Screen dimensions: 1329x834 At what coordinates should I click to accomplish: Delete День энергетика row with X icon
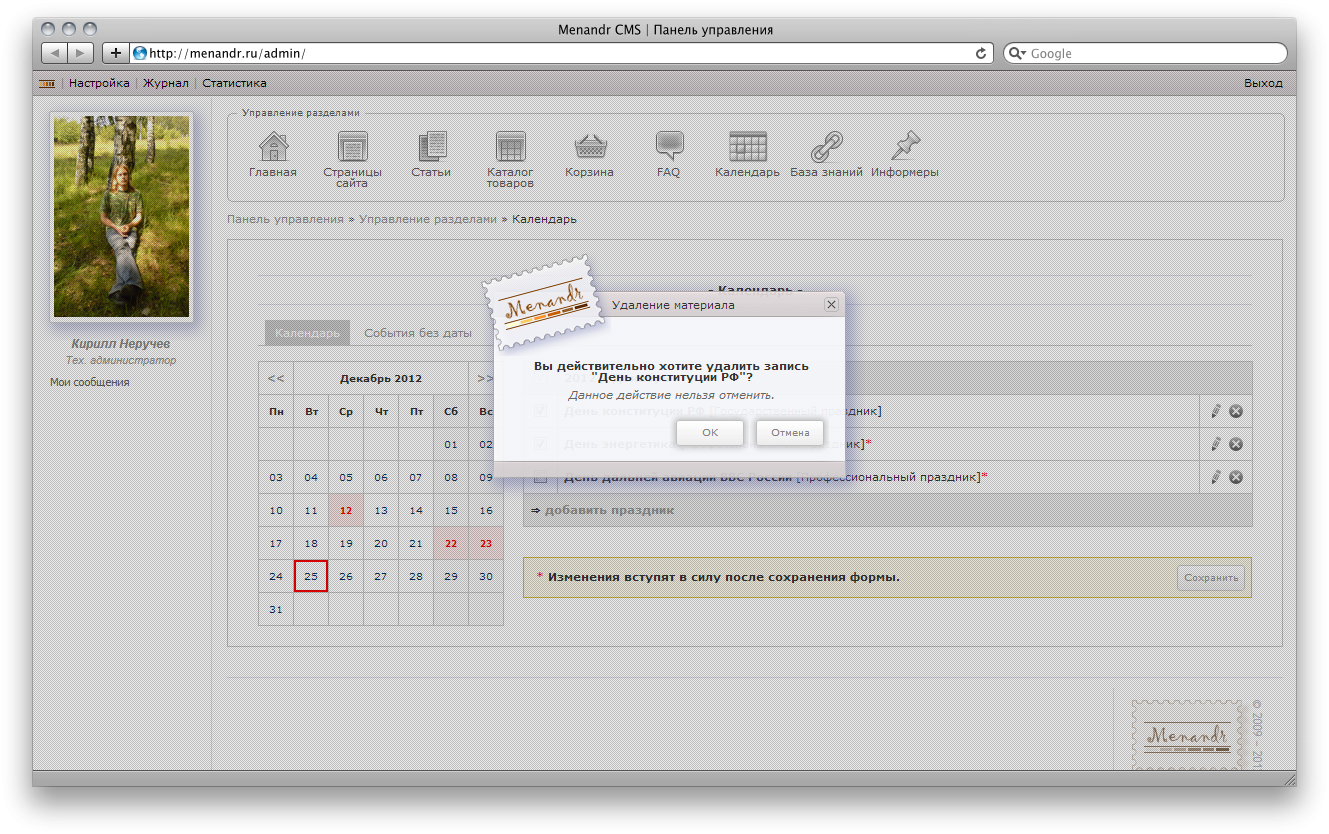pyautogui.click(x=1236, y=444)
